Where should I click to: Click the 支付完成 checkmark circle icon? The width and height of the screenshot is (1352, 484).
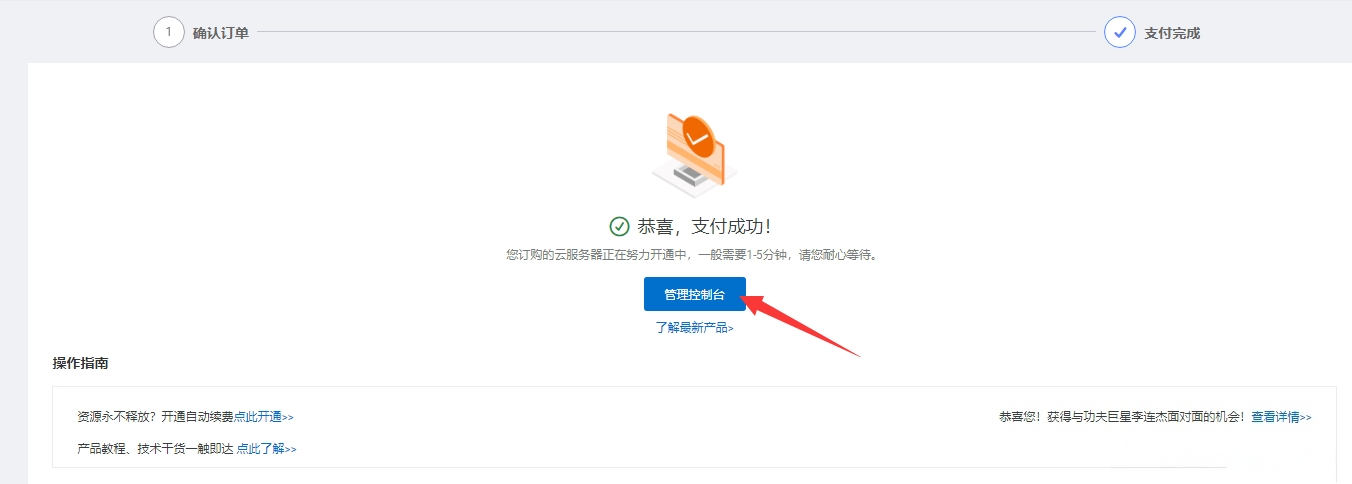[1119, 32]
